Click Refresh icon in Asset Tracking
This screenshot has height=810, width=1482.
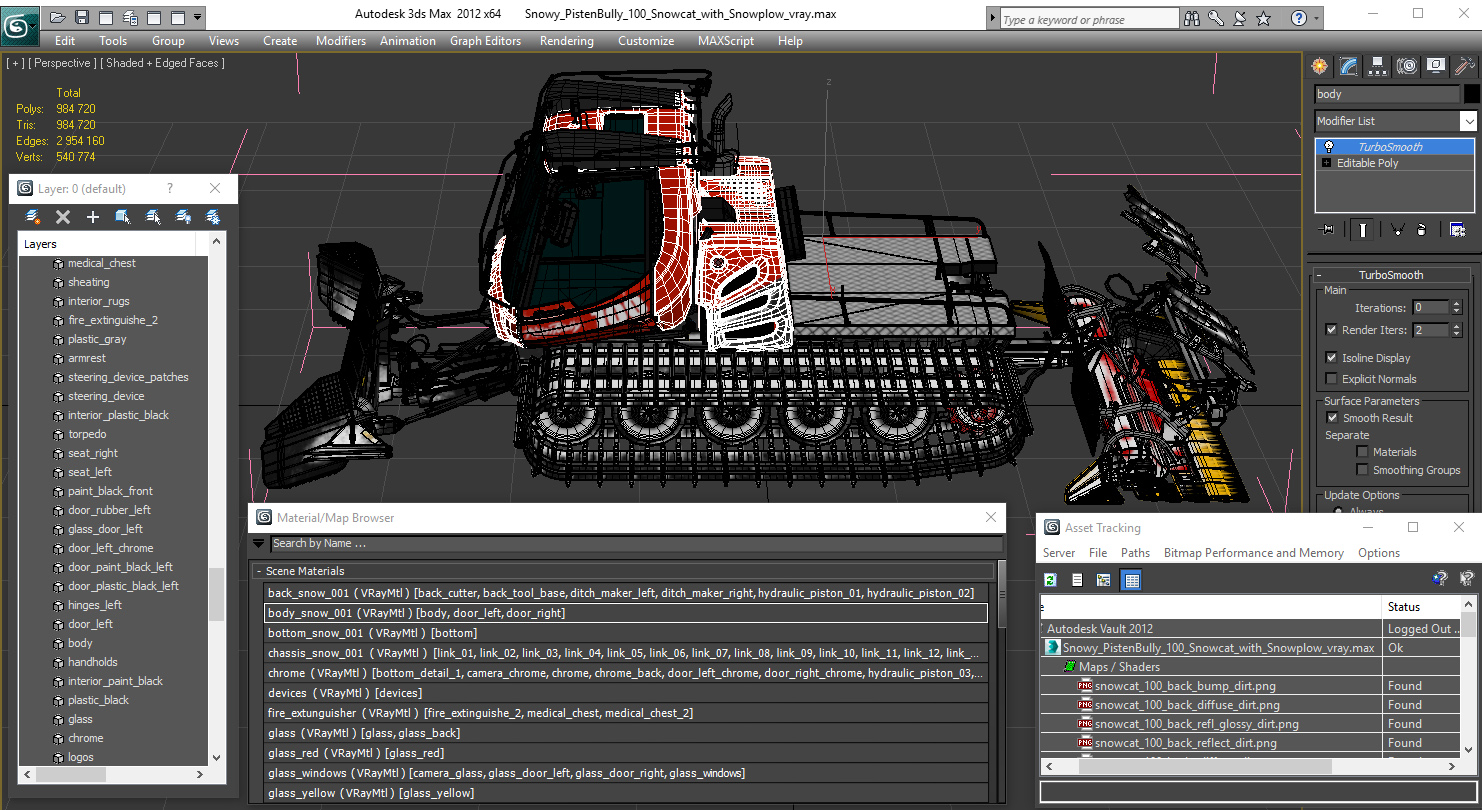(x=1051, y=580)
